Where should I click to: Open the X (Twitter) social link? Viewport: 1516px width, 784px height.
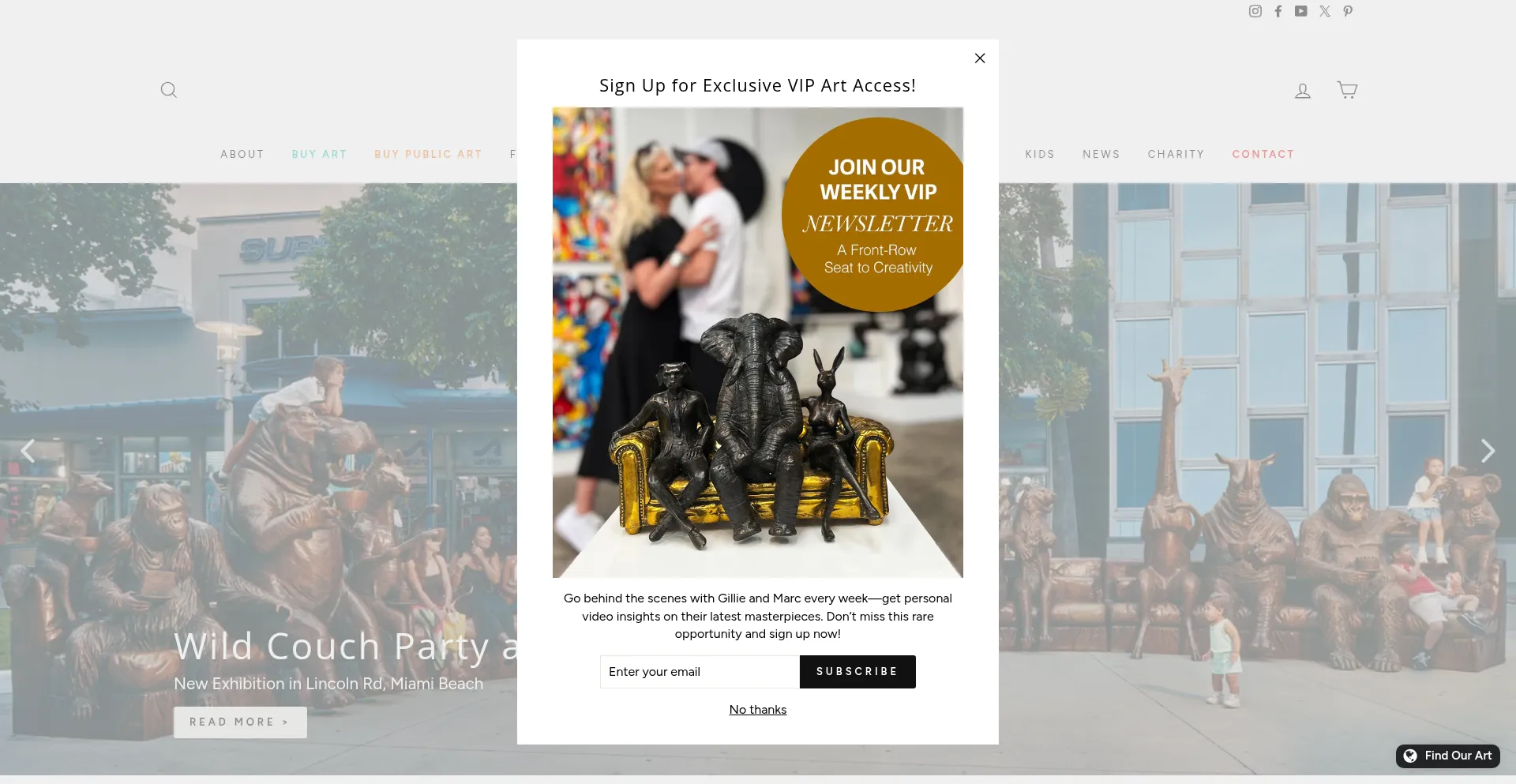click(x=1325, y=11)
